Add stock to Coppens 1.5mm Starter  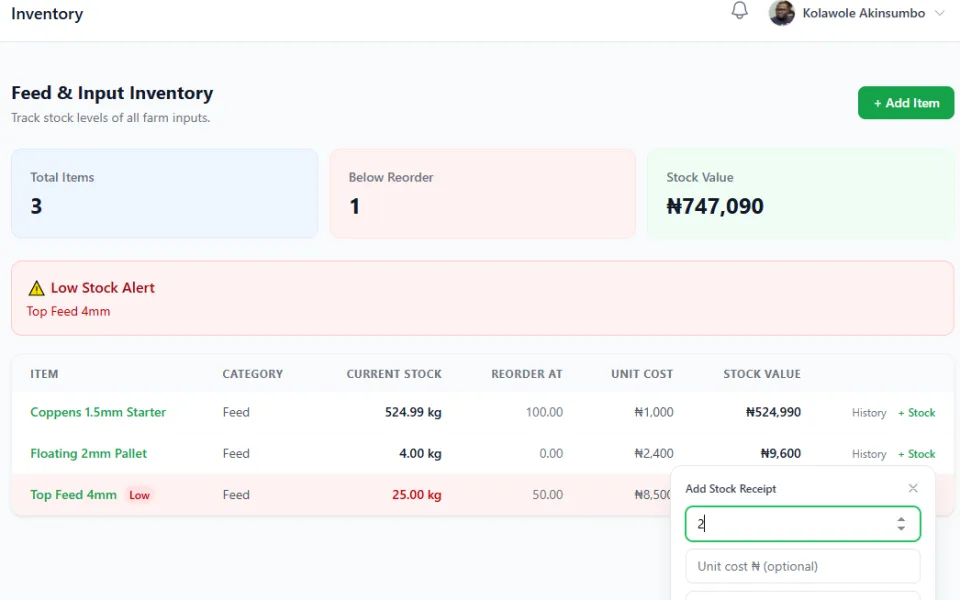click(917, 413)
